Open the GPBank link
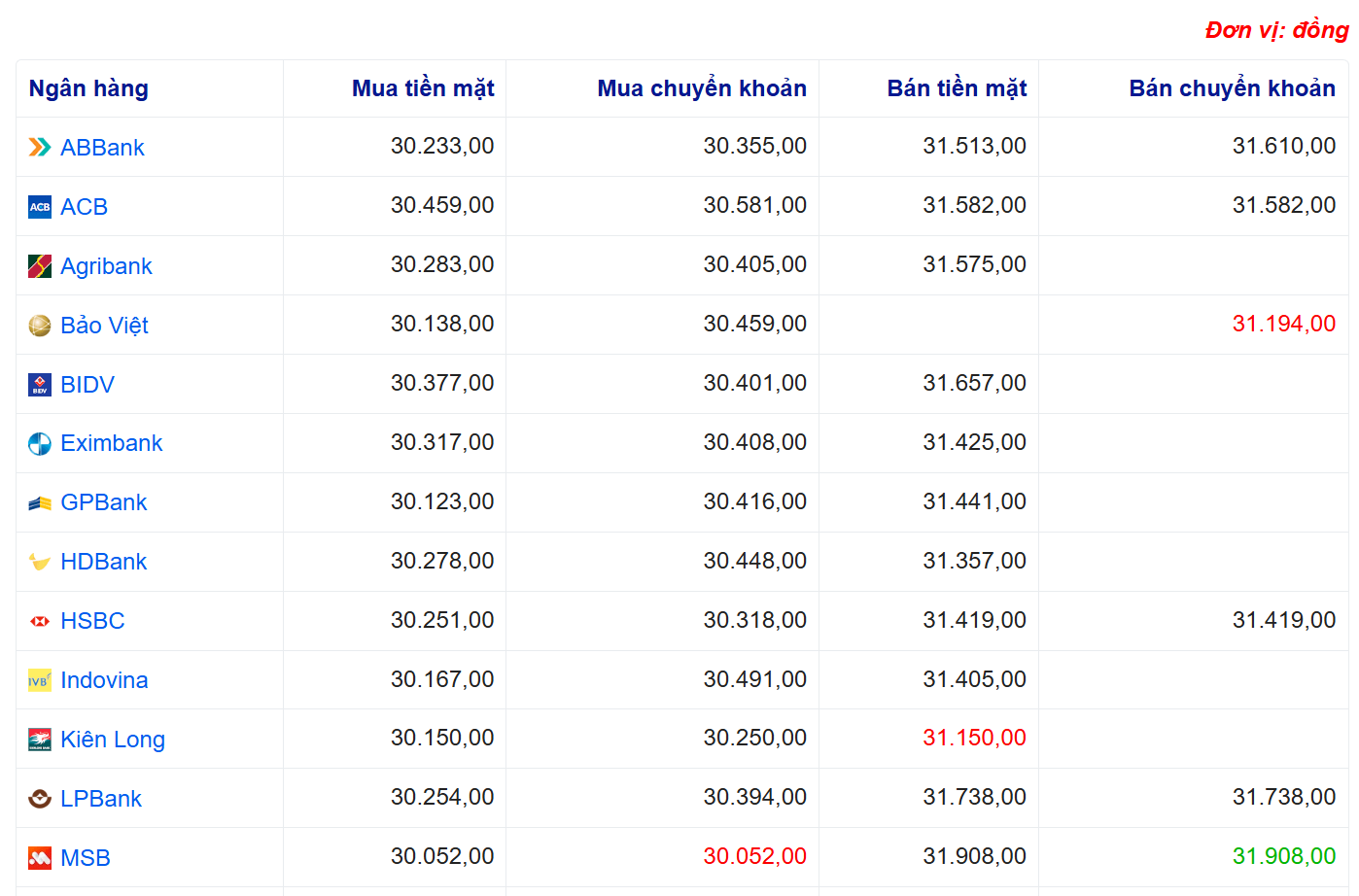Screen dimensions: 1359x896 coord(103,502)
